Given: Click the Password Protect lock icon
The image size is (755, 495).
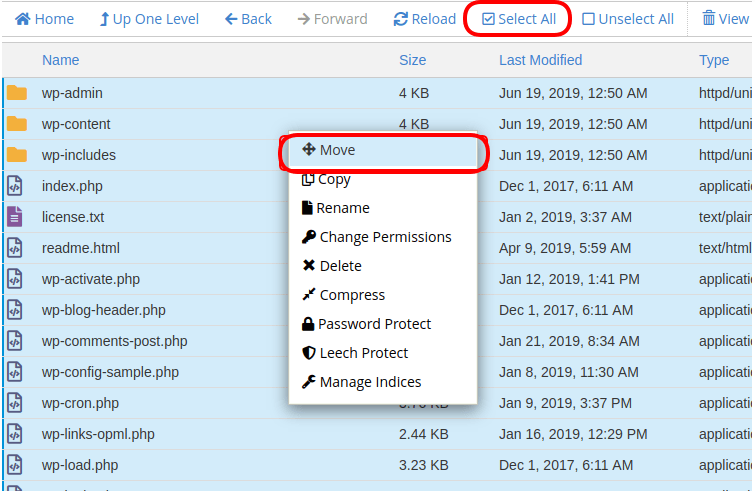Looking at the screenshot, I should pyautogui.click(x=308, y=324).
